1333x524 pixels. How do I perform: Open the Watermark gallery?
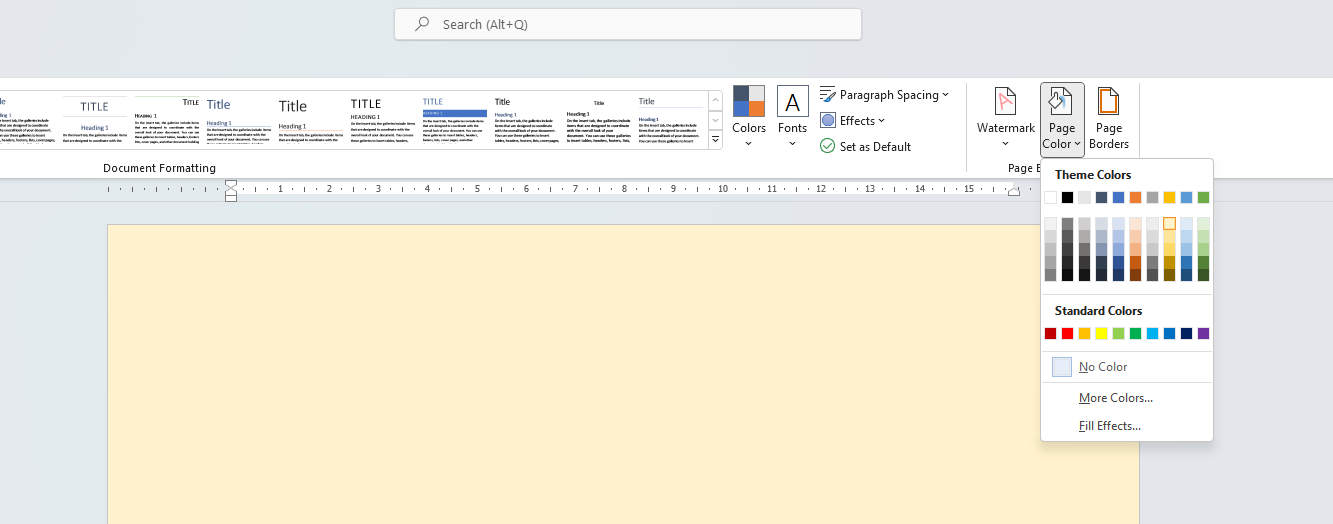[1005, 116]
